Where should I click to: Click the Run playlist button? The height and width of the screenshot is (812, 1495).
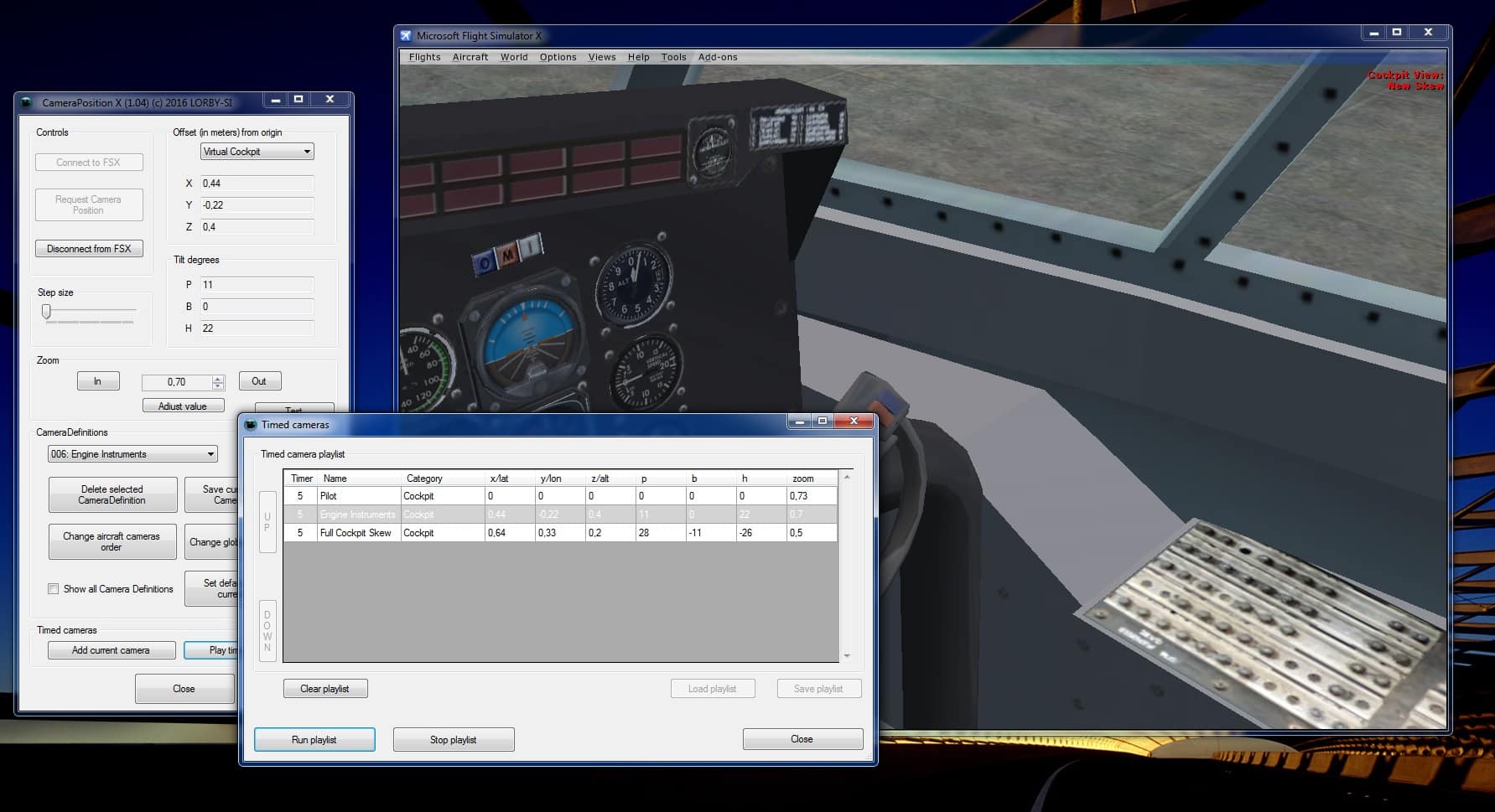pos(314,740)
